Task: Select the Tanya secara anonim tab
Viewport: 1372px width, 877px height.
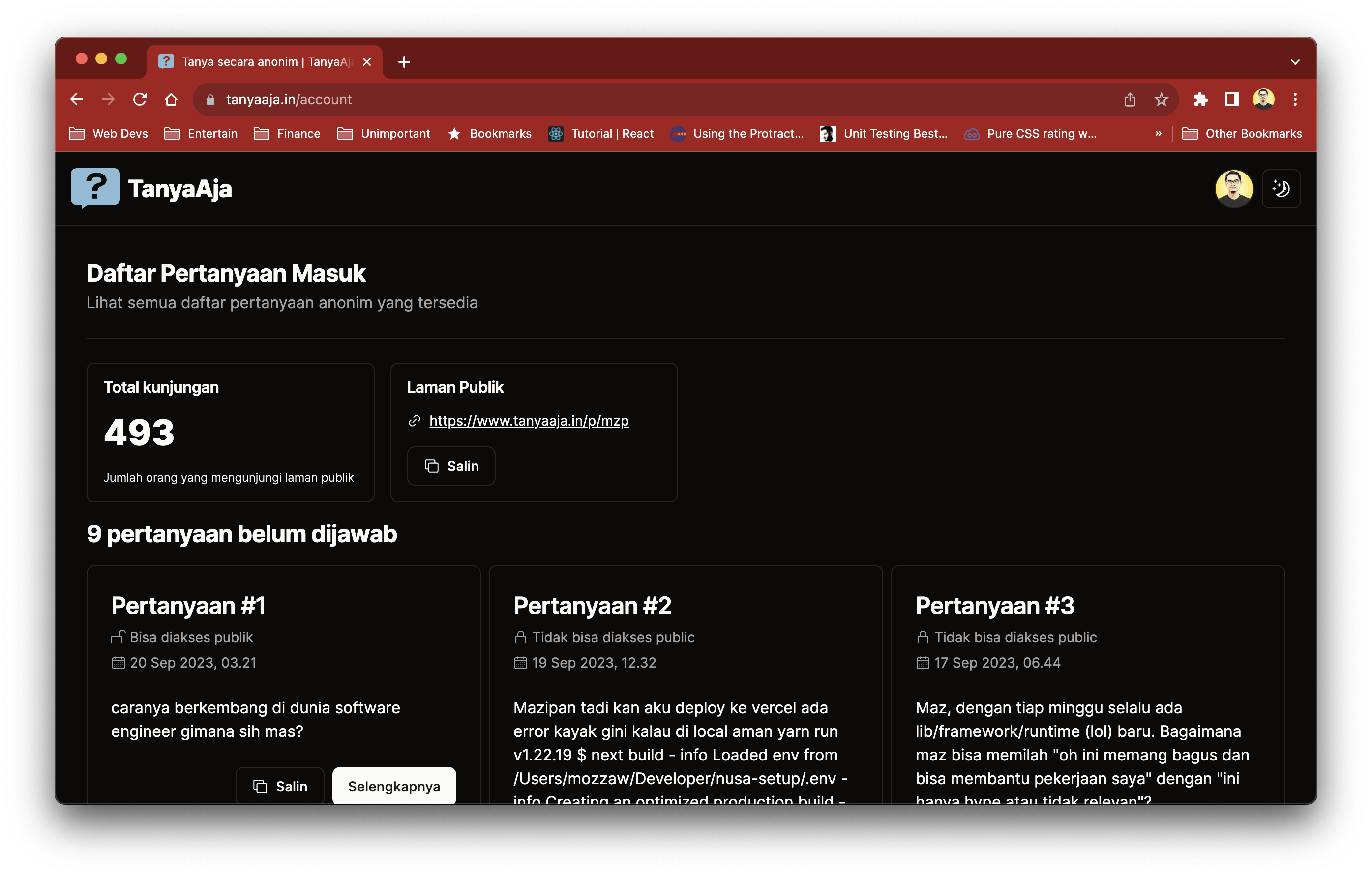Action: pos(265,62)
